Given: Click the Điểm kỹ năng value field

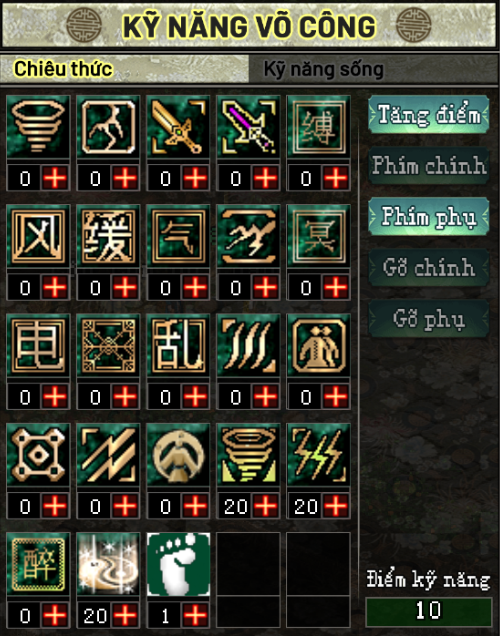Looking at the screenshot, I should (429, 612).
